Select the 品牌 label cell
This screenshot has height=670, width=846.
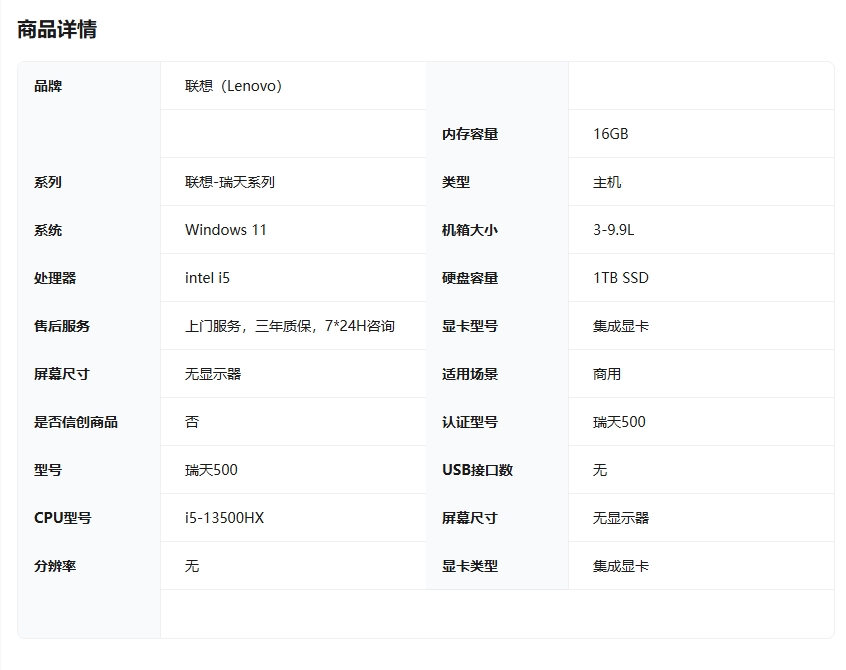click(48, 86)
